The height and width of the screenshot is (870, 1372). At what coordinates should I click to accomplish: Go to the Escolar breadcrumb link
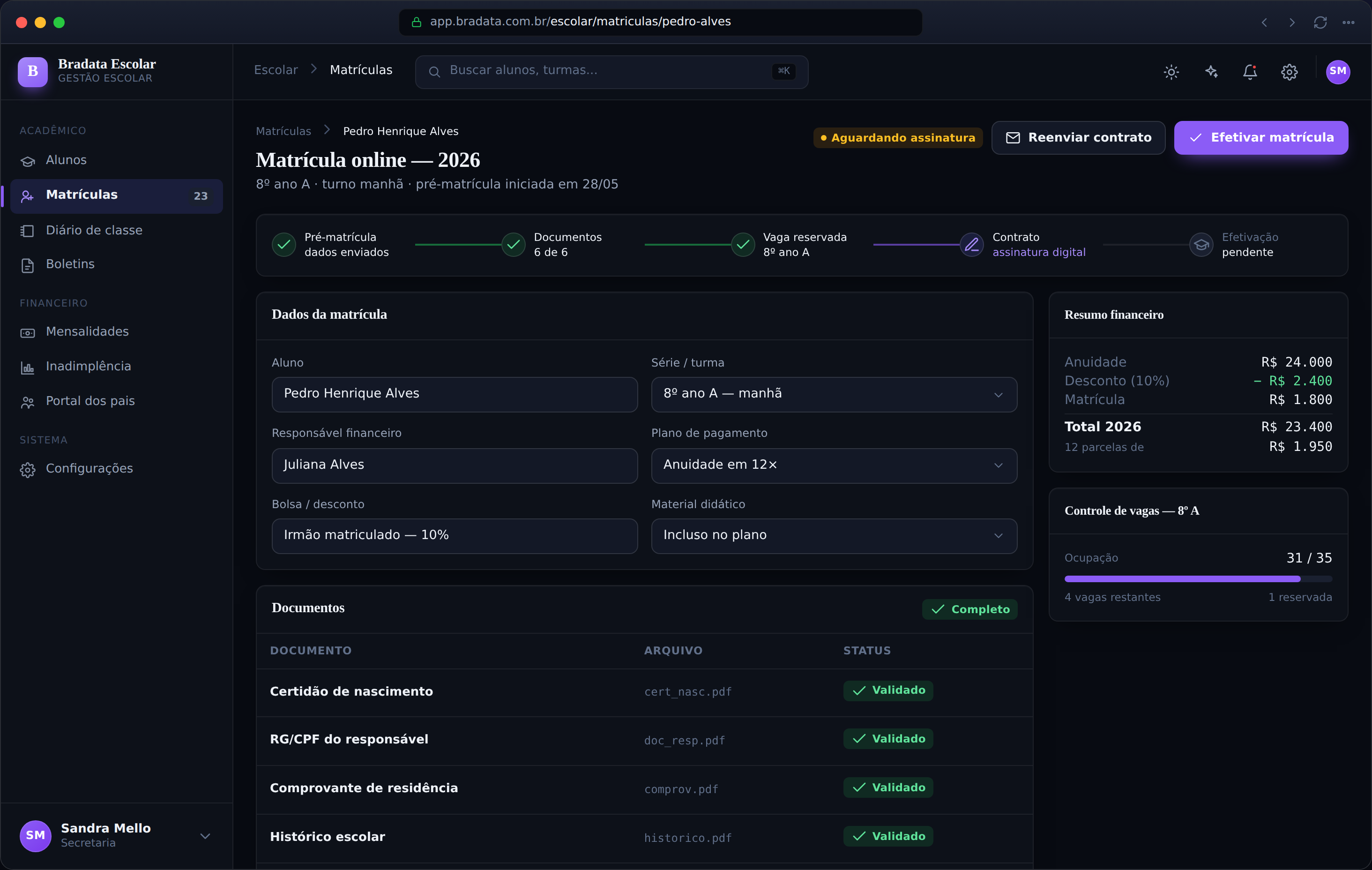pyautogui.click(x=276, y=69)
